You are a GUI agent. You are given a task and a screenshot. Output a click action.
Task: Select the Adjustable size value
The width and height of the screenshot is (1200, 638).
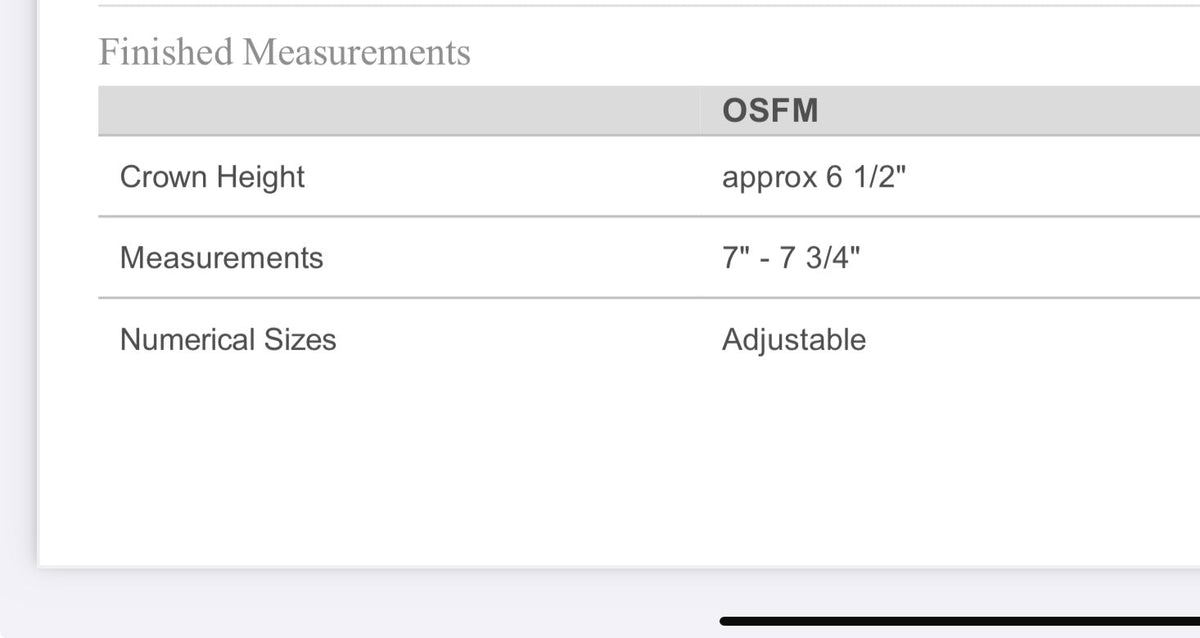click(794, 340)
